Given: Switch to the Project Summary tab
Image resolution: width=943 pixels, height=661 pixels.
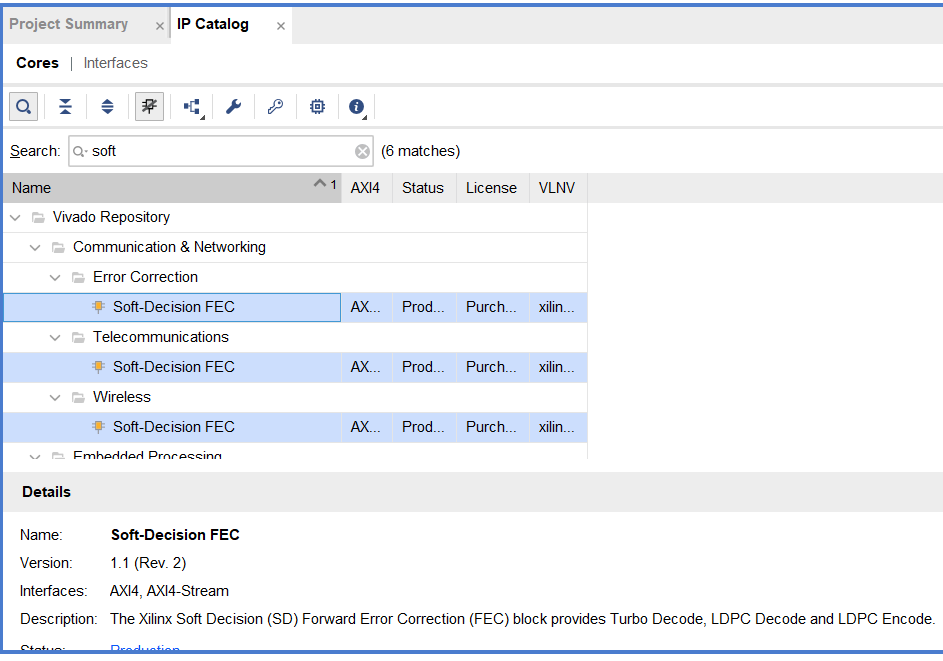Looking at the screenshot, I should (69, 24).
